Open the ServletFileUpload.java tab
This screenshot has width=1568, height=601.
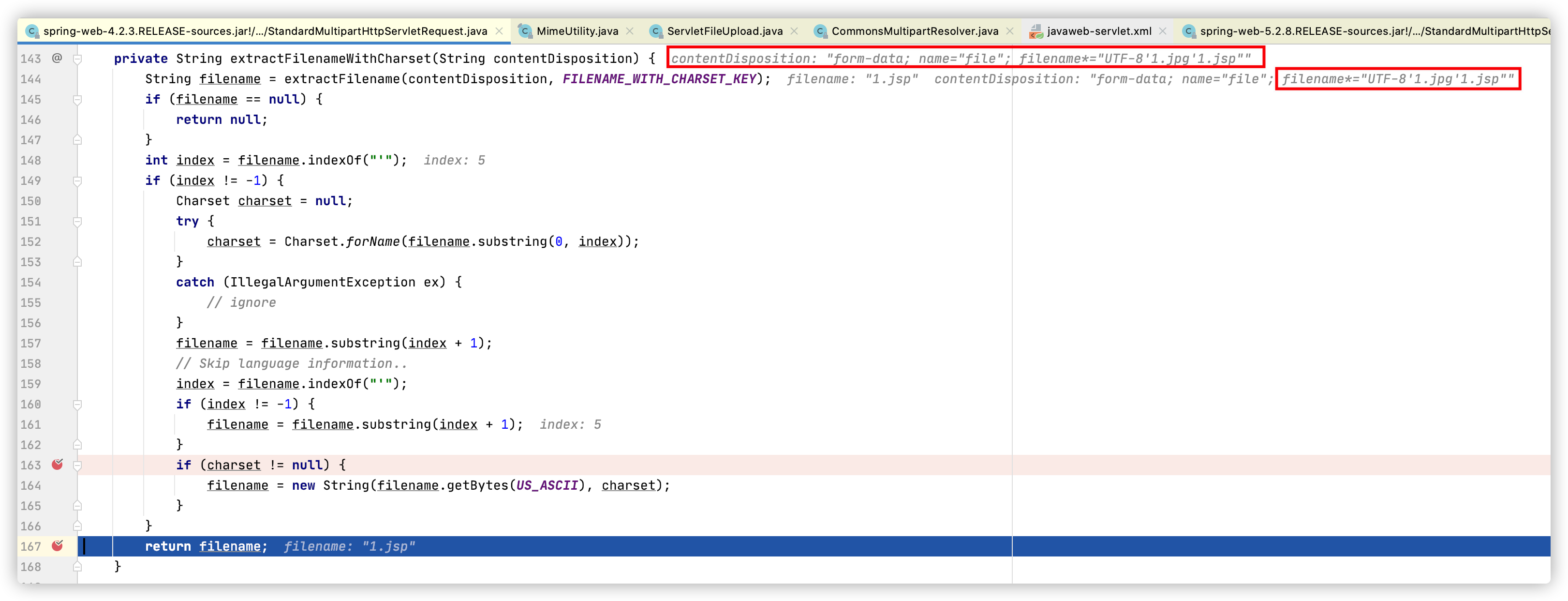tap(725, 31)
